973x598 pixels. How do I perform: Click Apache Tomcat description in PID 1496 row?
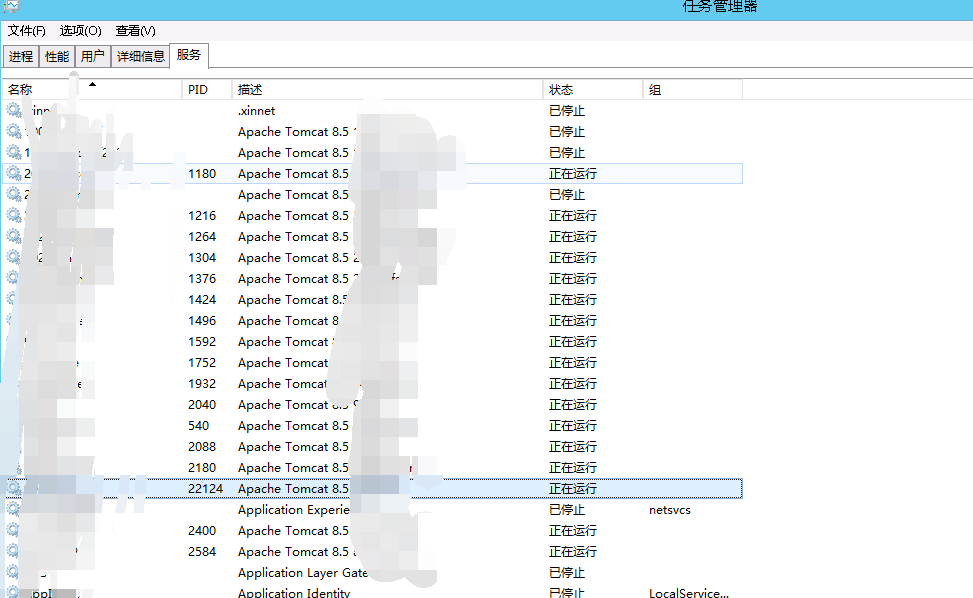(288, 321)
